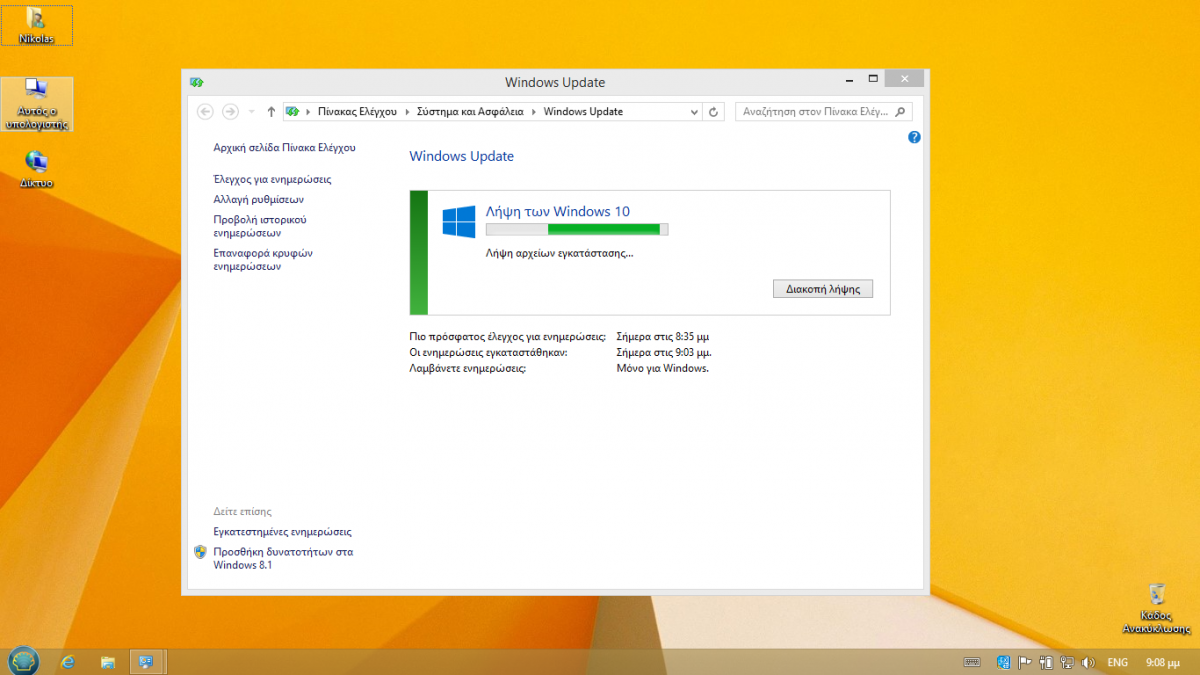Open File Explorer from taskbar
This screenshot has height=675, width=1200.
tap(107, 662)
